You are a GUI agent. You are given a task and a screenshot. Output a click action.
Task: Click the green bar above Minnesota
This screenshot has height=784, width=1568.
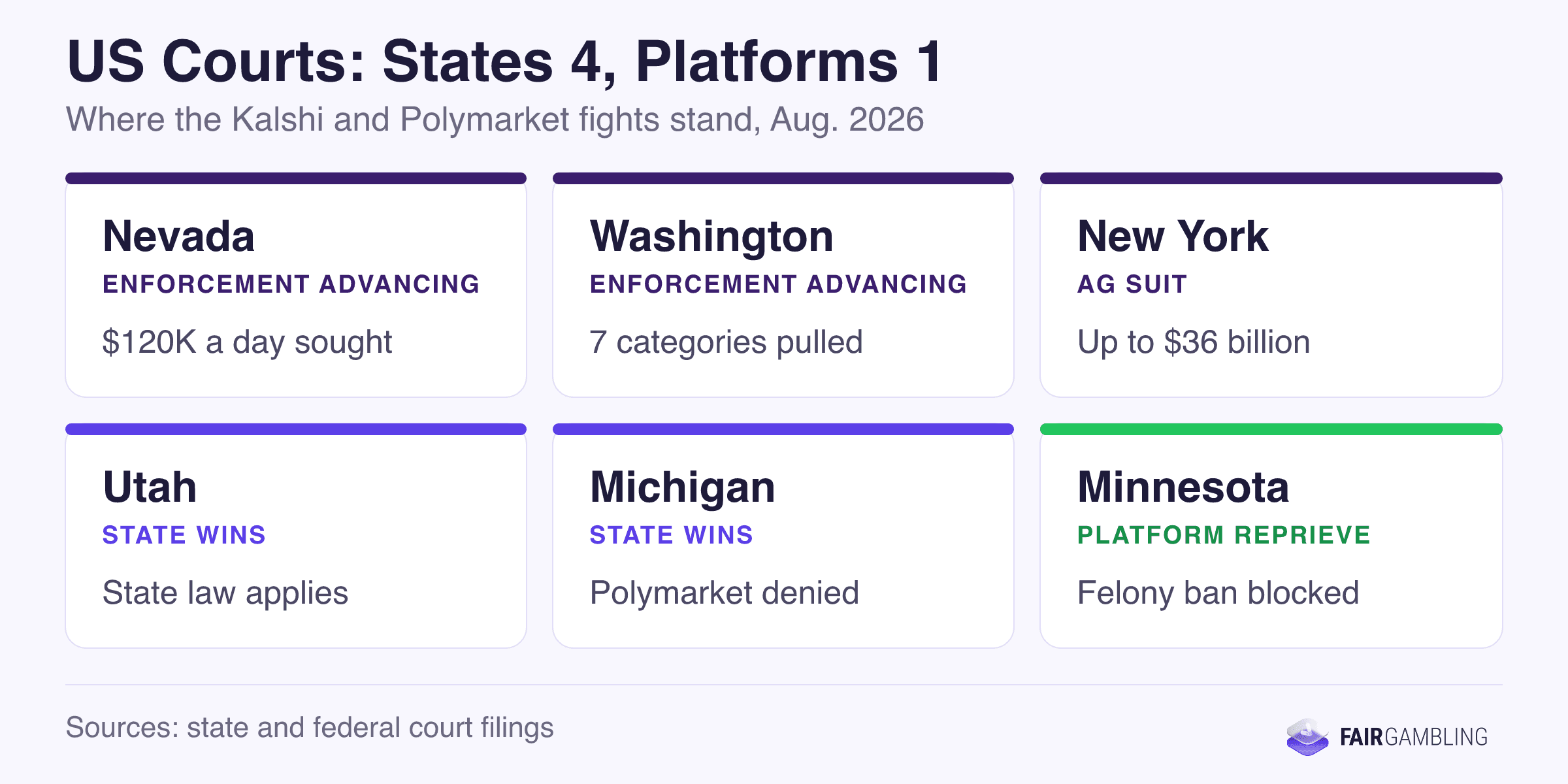pos(1271,429)
